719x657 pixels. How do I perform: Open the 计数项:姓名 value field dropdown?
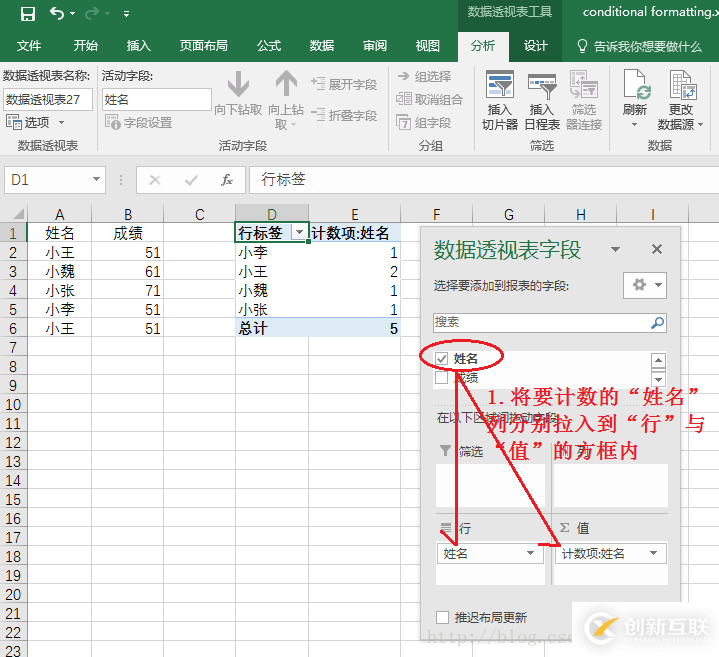tap(654, 553)
